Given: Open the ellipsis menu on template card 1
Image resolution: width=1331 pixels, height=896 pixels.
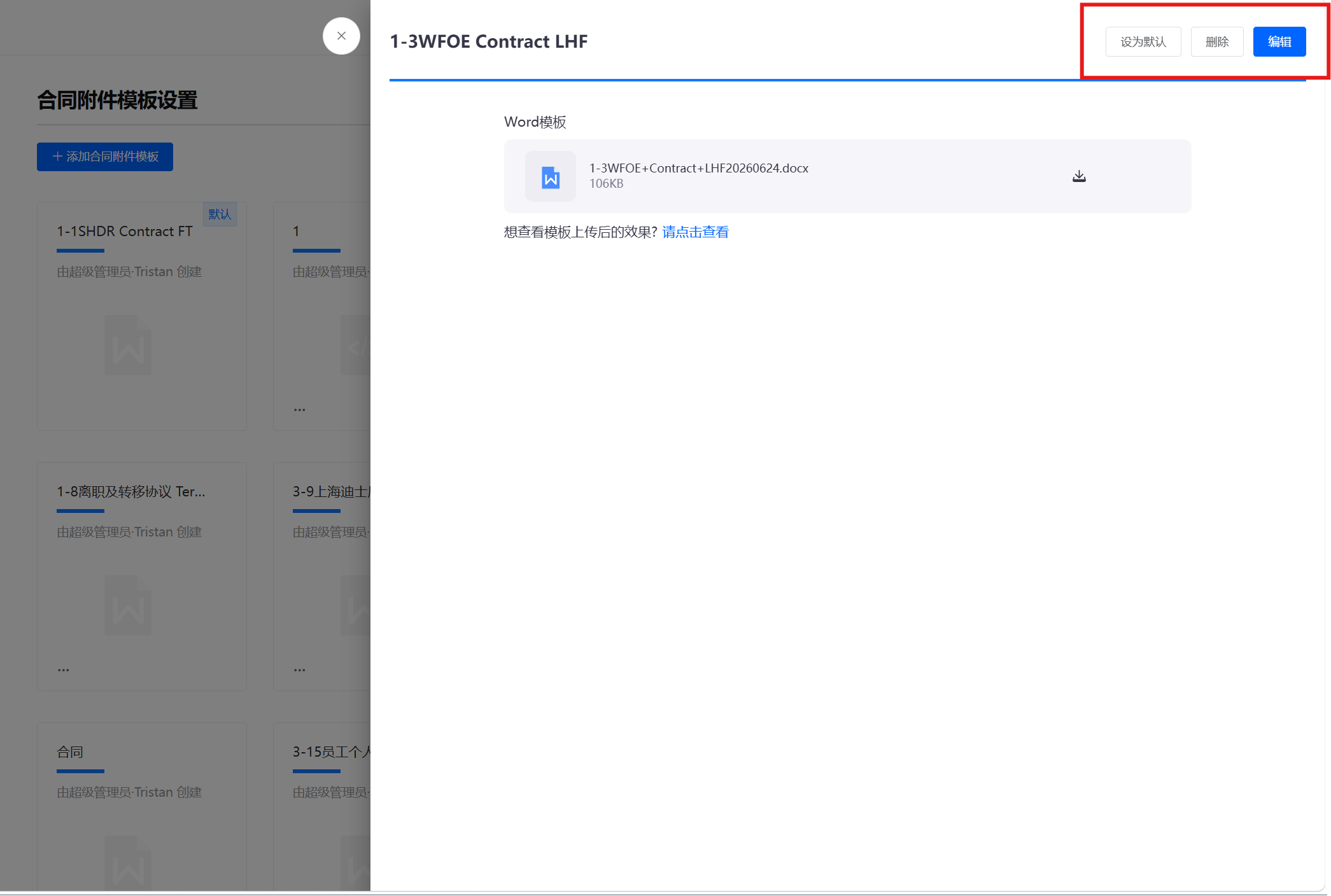Looking at the screenshot, I should [300, 409].
